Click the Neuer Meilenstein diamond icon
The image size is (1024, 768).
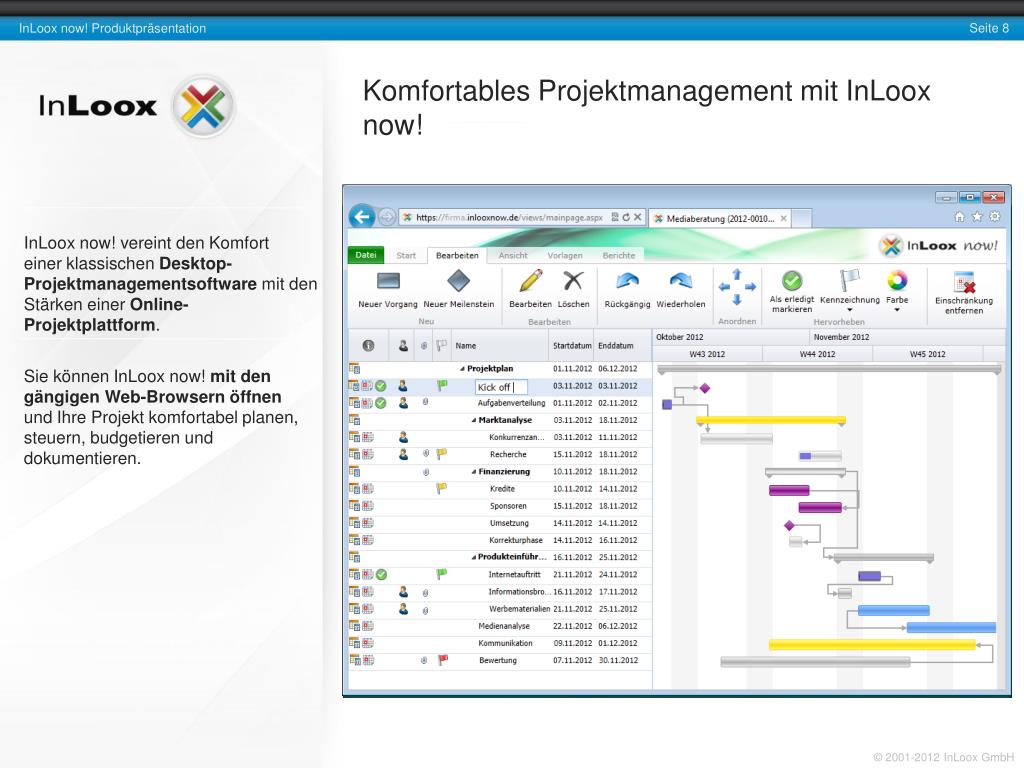click(458, 281)
